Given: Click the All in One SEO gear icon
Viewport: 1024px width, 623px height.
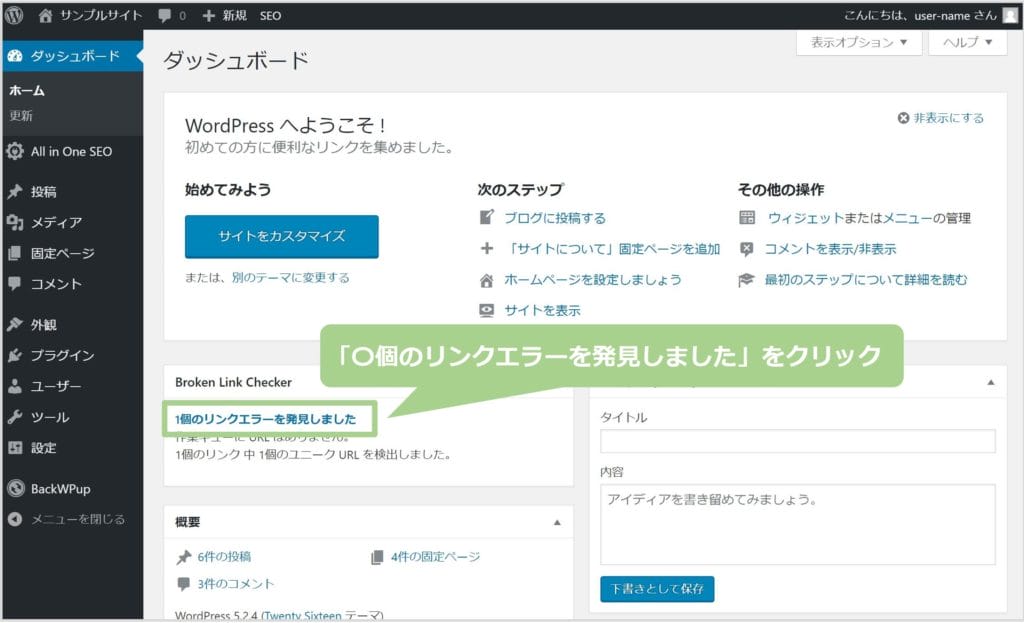Looking at the screenshot, I should click(15, 152).
